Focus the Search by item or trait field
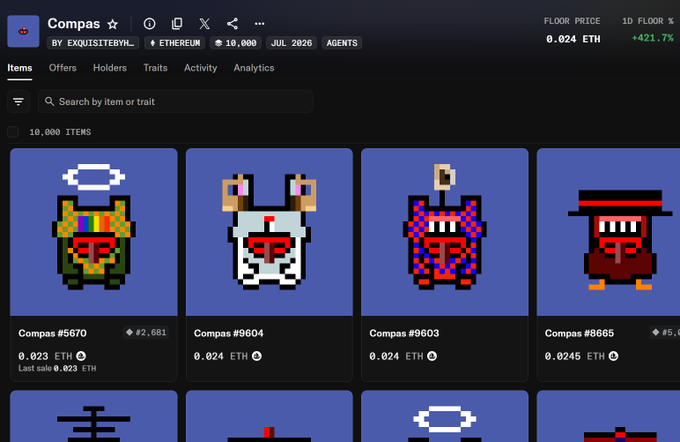Screen dimensions: 680x442 point(176,101)
